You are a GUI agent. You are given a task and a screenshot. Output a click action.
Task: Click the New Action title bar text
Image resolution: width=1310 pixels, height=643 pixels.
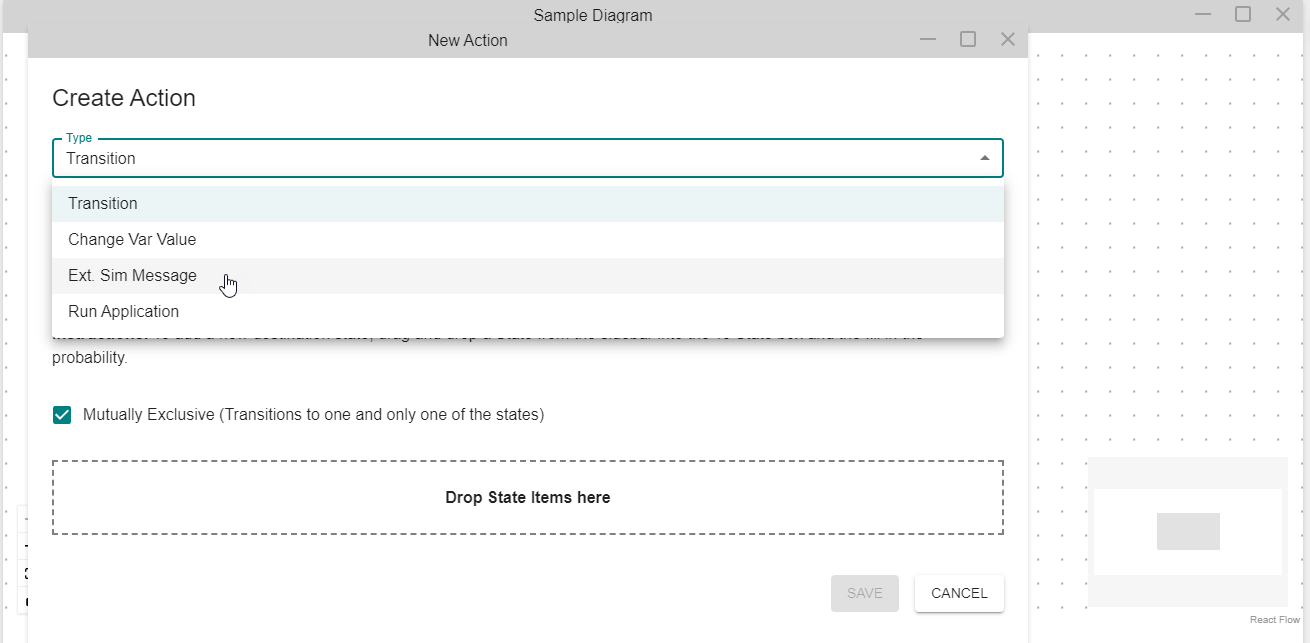pos(468,41)
